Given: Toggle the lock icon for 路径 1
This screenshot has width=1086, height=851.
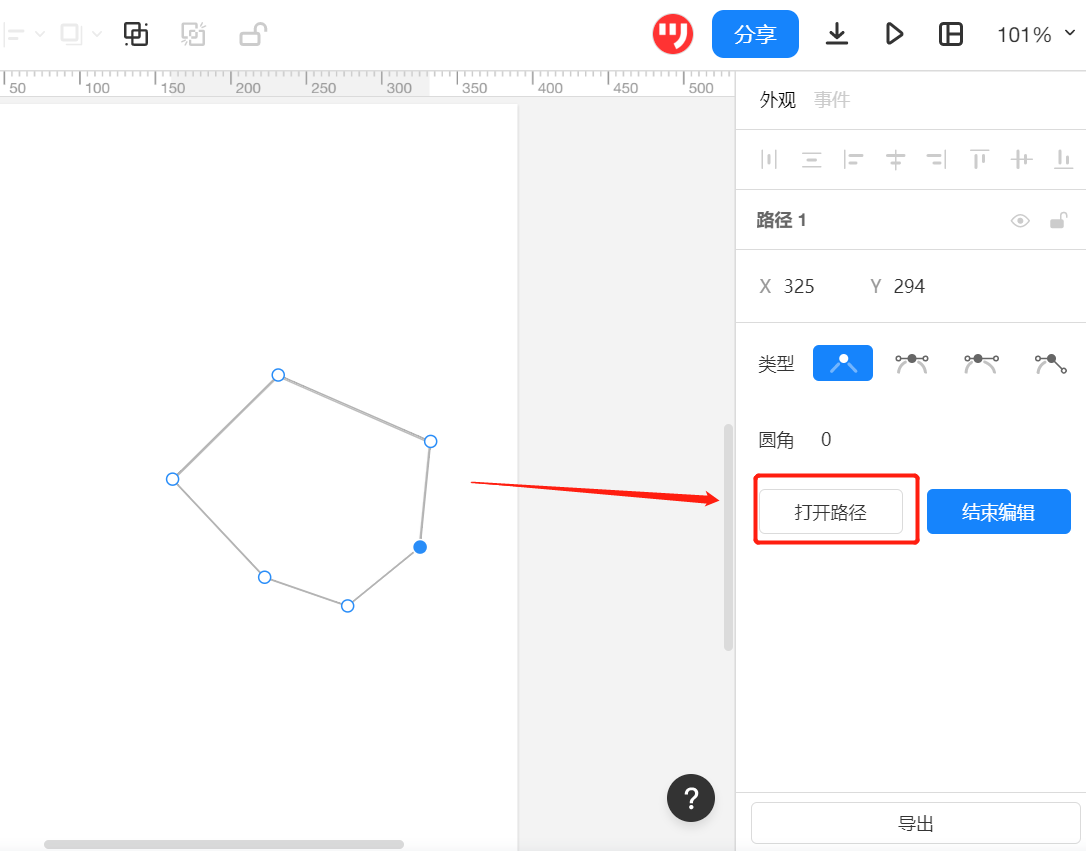Looking at the screenshot, I should 1058,221.
